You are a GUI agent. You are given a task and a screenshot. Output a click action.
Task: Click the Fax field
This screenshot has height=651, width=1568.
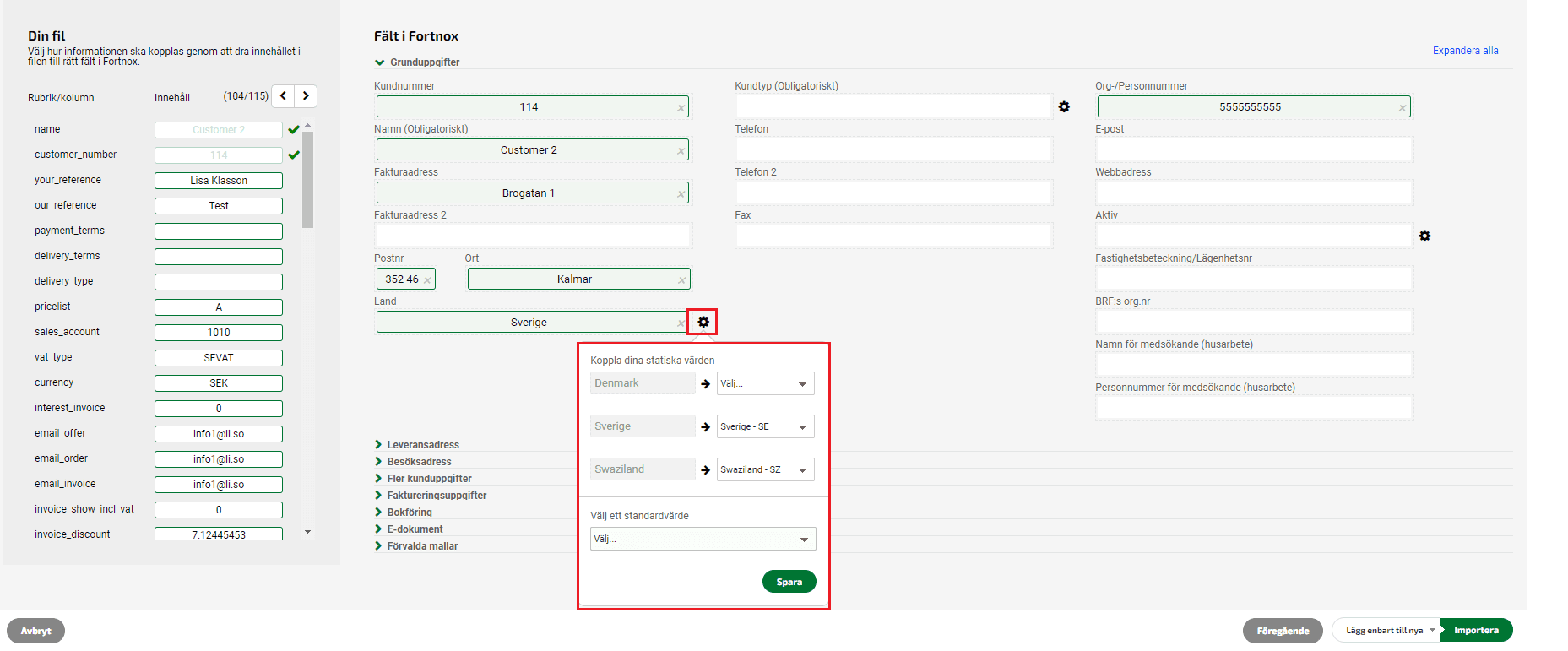tap(893, 236)
